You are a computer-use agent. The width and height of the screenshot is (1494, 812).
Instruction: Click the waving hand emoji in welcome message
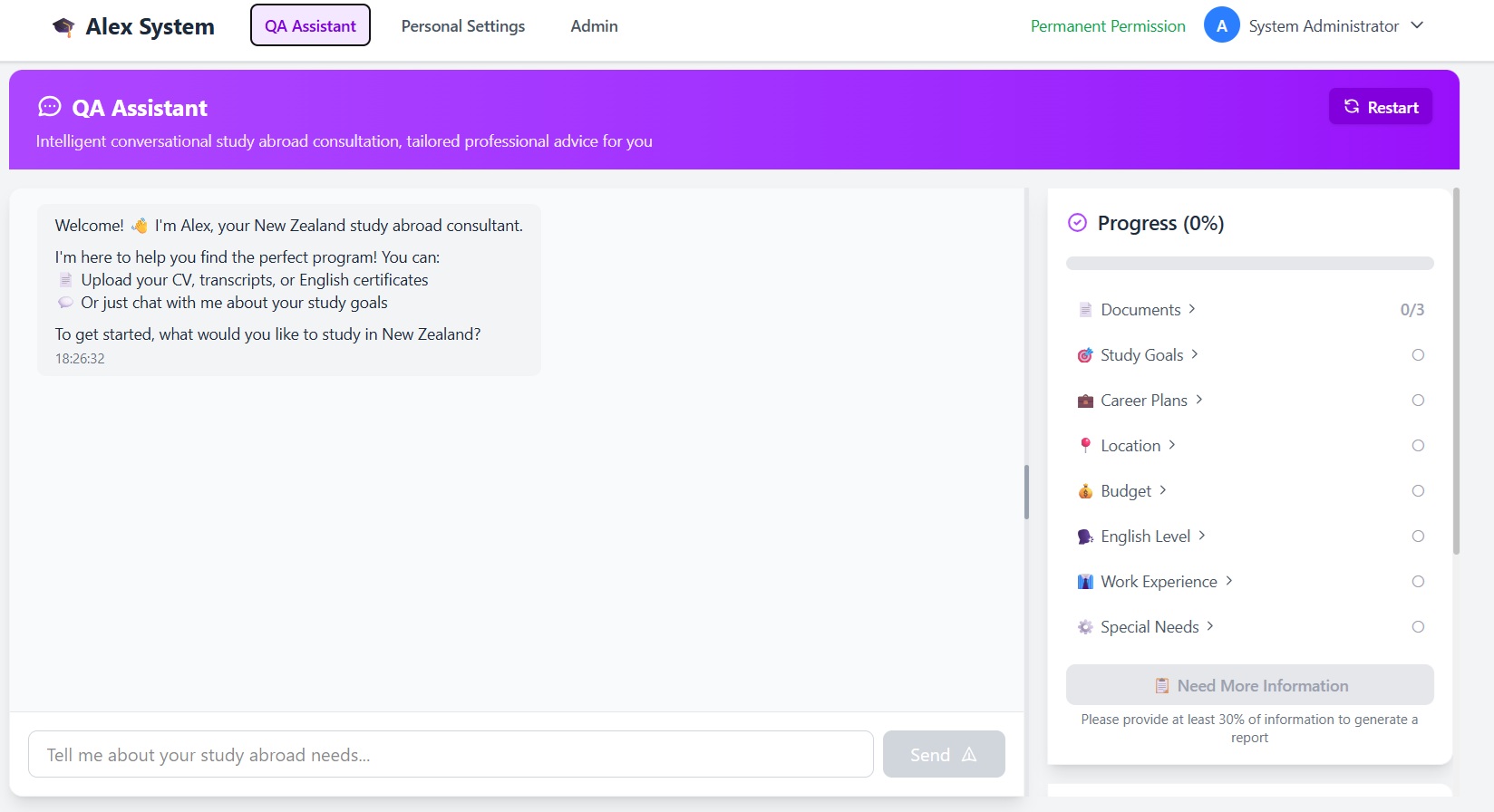point(140,226)
